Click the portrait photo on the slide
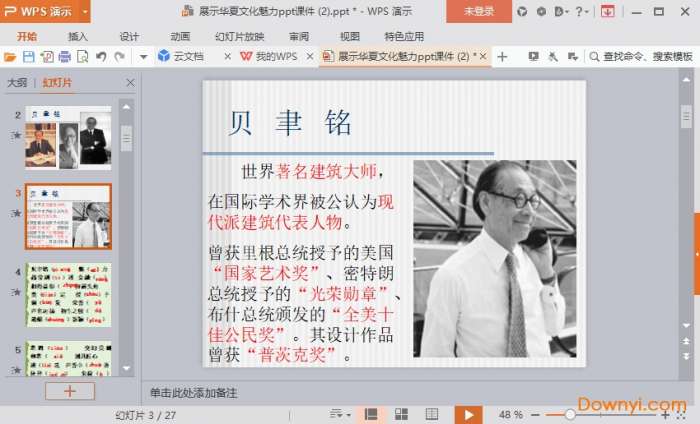This screenshot has width=700, height=424. click(x=495, y=259)
